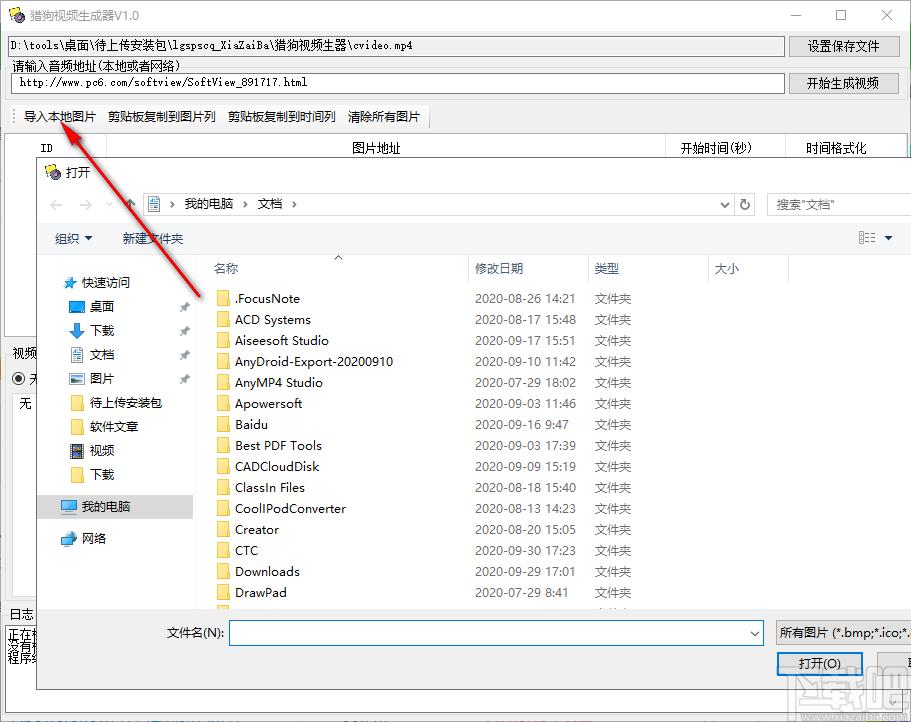Refresh the folder listing
The width and height of the screenshot is (911, 722).
tap(745, 204)
